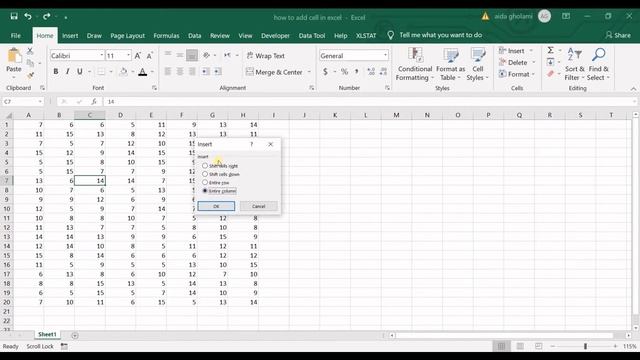This screenshot has width=640, height=360.
Task: Align text left
Action: point(168,72)
